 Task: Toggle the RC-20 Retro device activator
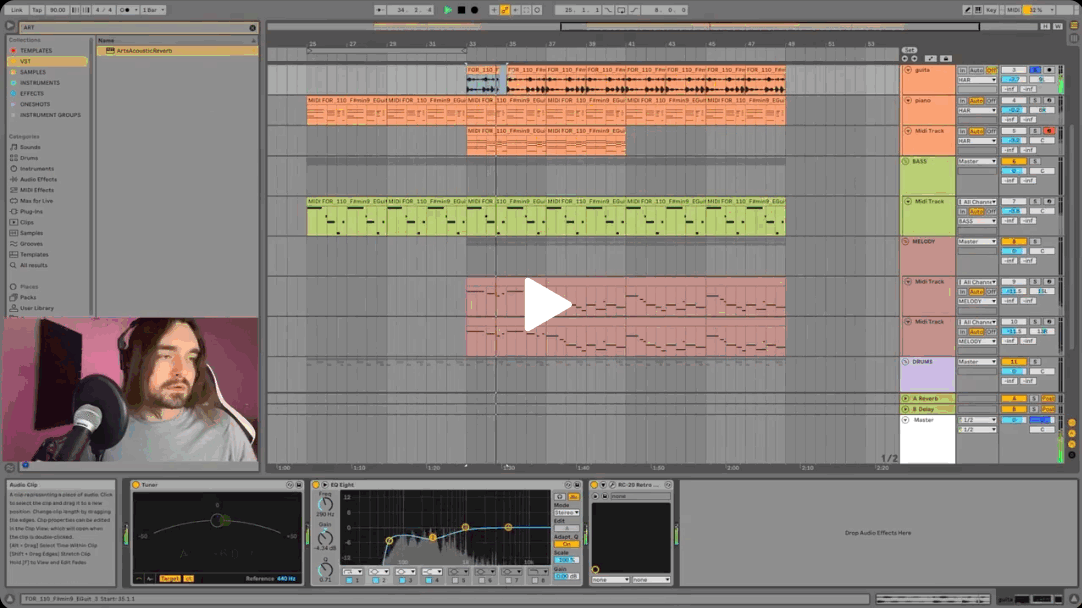pyautogui.click(x=594, y=485)
